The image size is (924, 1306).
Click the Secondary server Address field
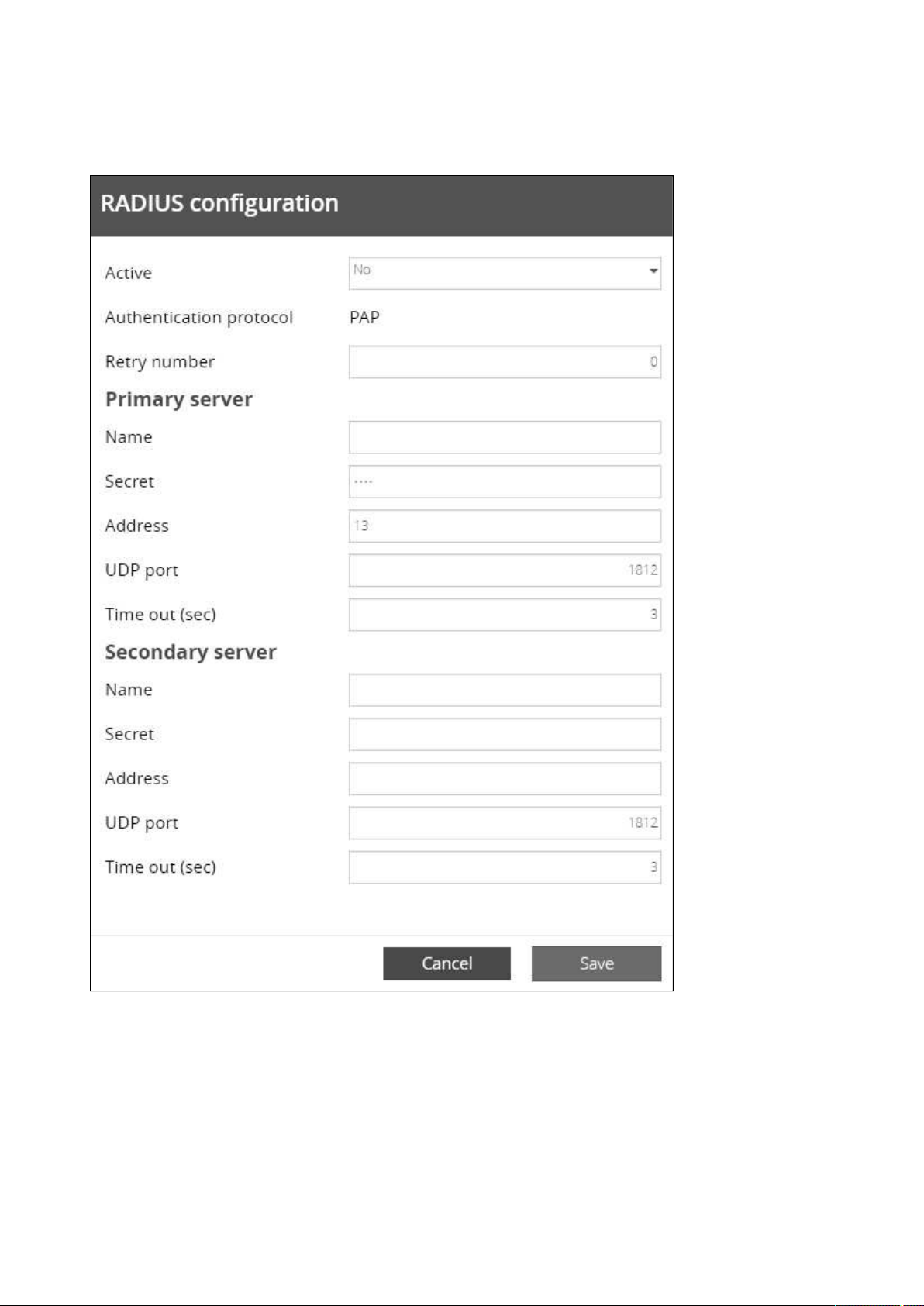505,778
